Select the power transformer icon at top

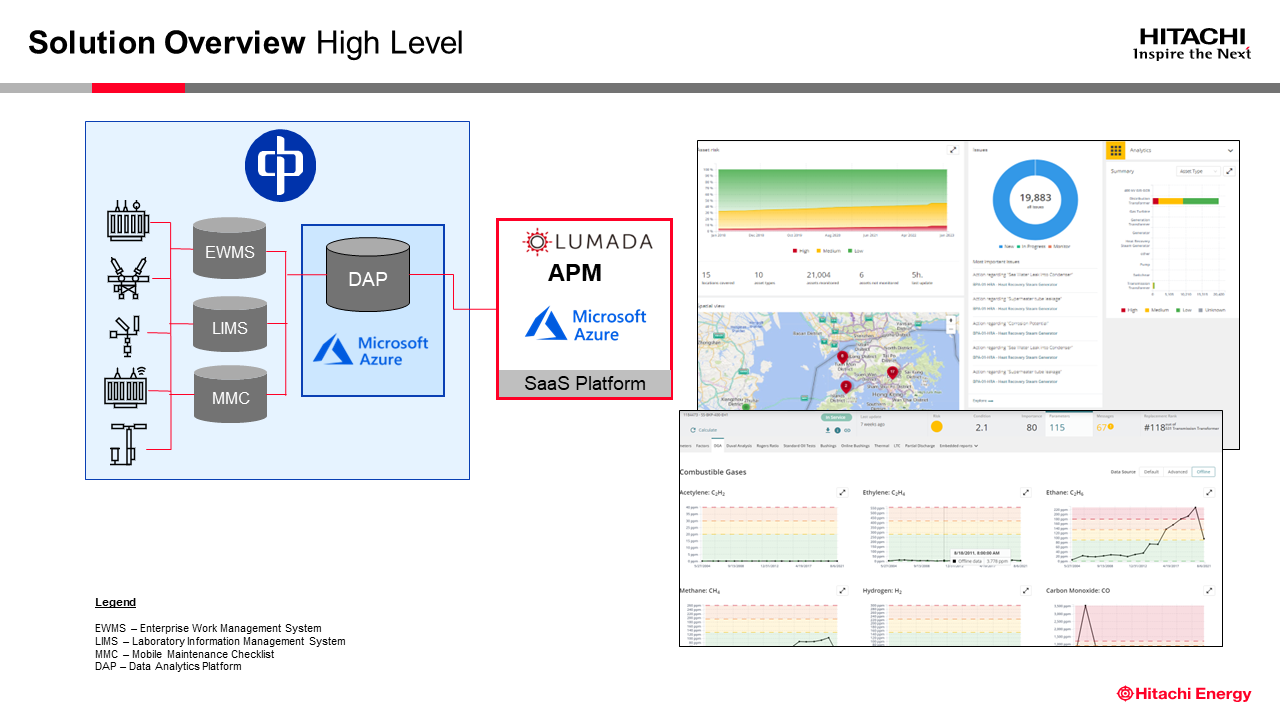(x=127, y=222)
